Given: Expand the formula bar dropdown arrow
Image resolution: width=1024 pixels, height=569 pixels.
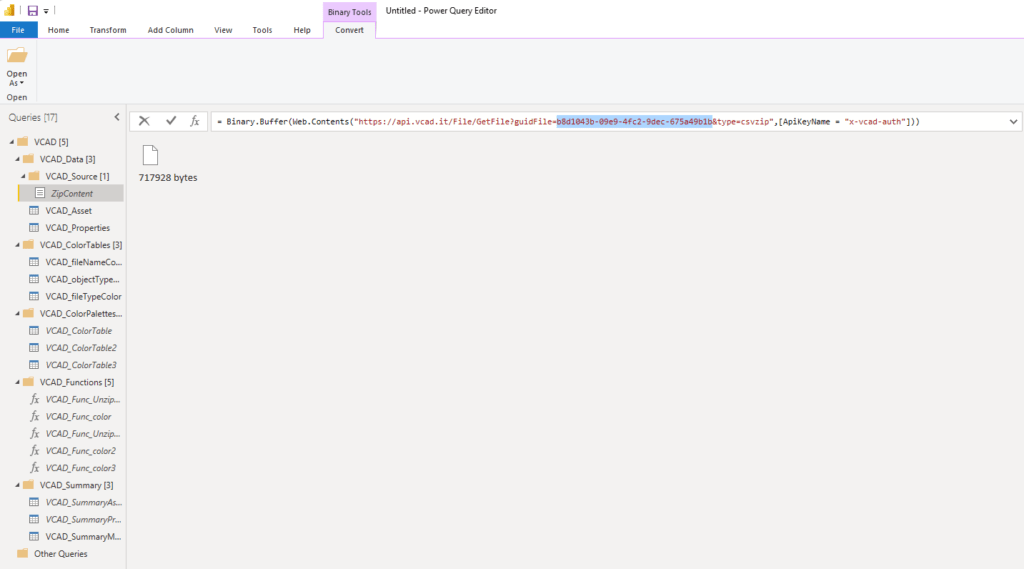Looking at the screenshot, I should click(1013, 121).
